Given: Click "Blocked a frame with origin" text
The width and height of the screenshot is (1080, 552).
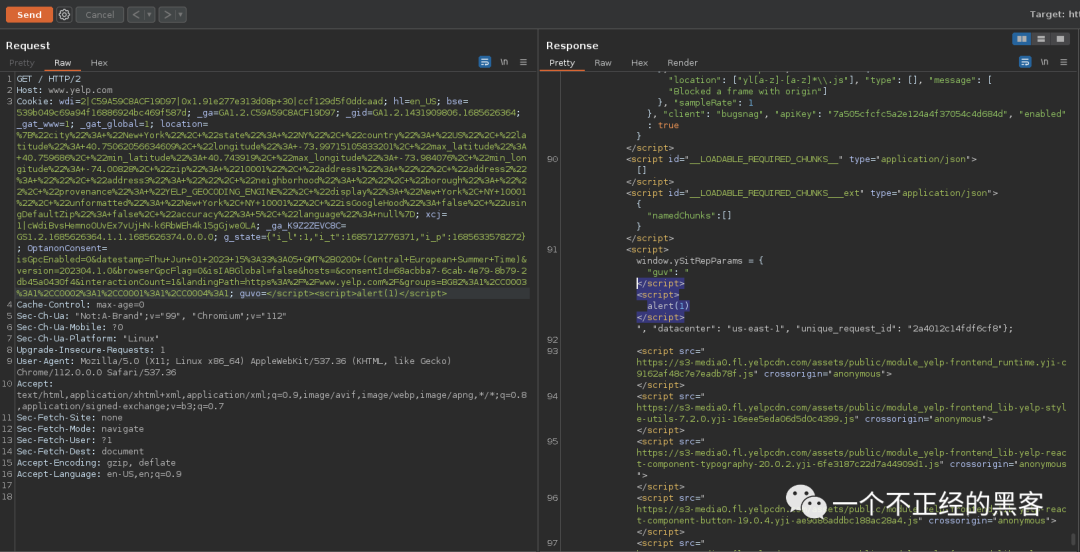Looking at the screenshot, I should tap(748, 91).
